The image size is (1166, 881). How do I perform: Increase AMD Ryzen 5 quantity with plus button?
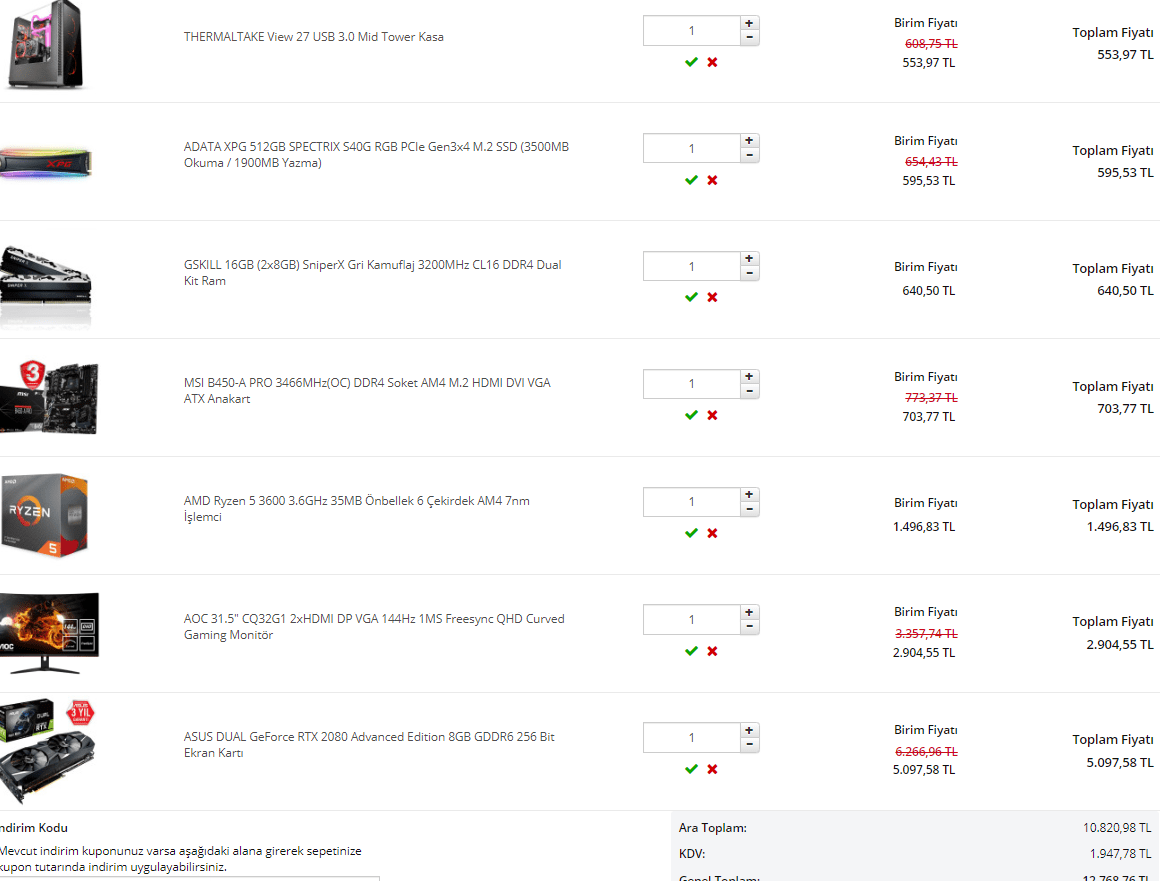(x=749, y=495)
